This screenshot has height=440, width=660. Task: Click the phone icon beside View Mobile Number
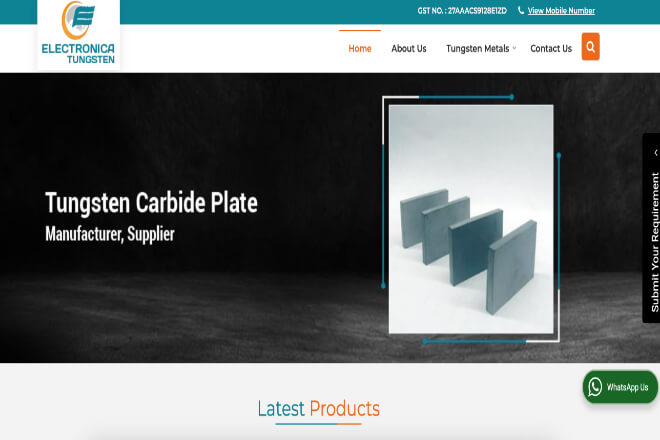tap(521, 11)
